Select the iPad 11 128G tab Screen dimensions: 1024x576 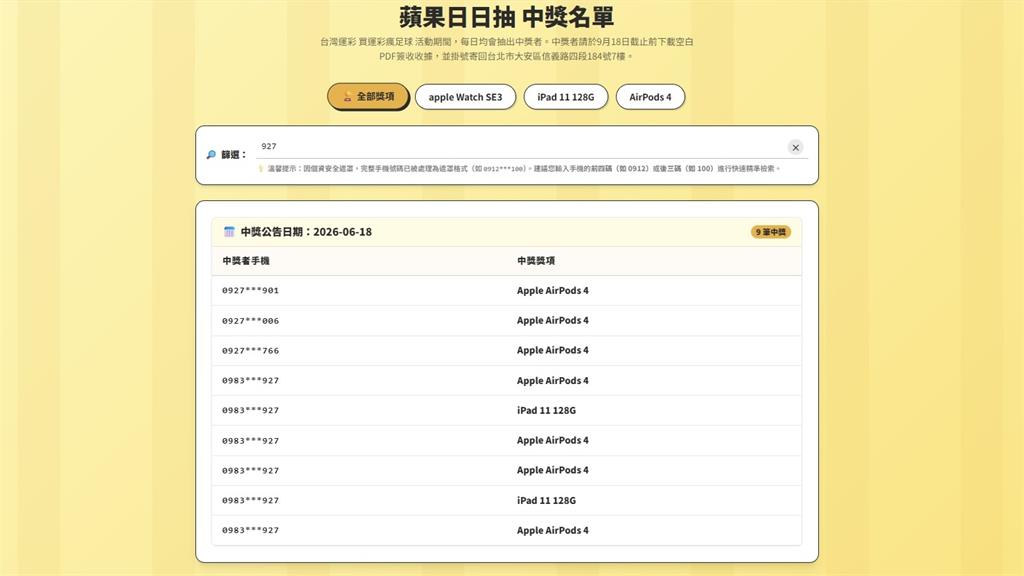[566, 97]
